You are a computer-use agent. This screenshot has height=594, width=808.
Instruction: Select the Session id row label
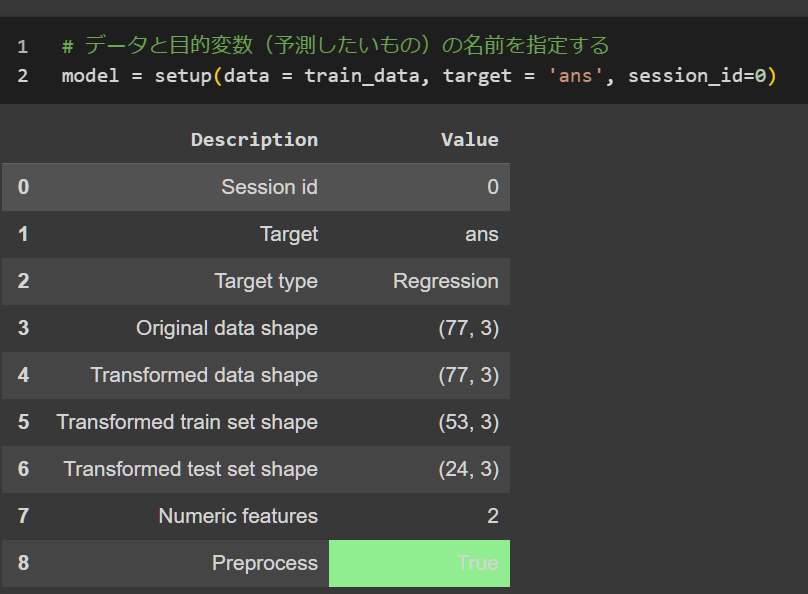coord(270,187)
